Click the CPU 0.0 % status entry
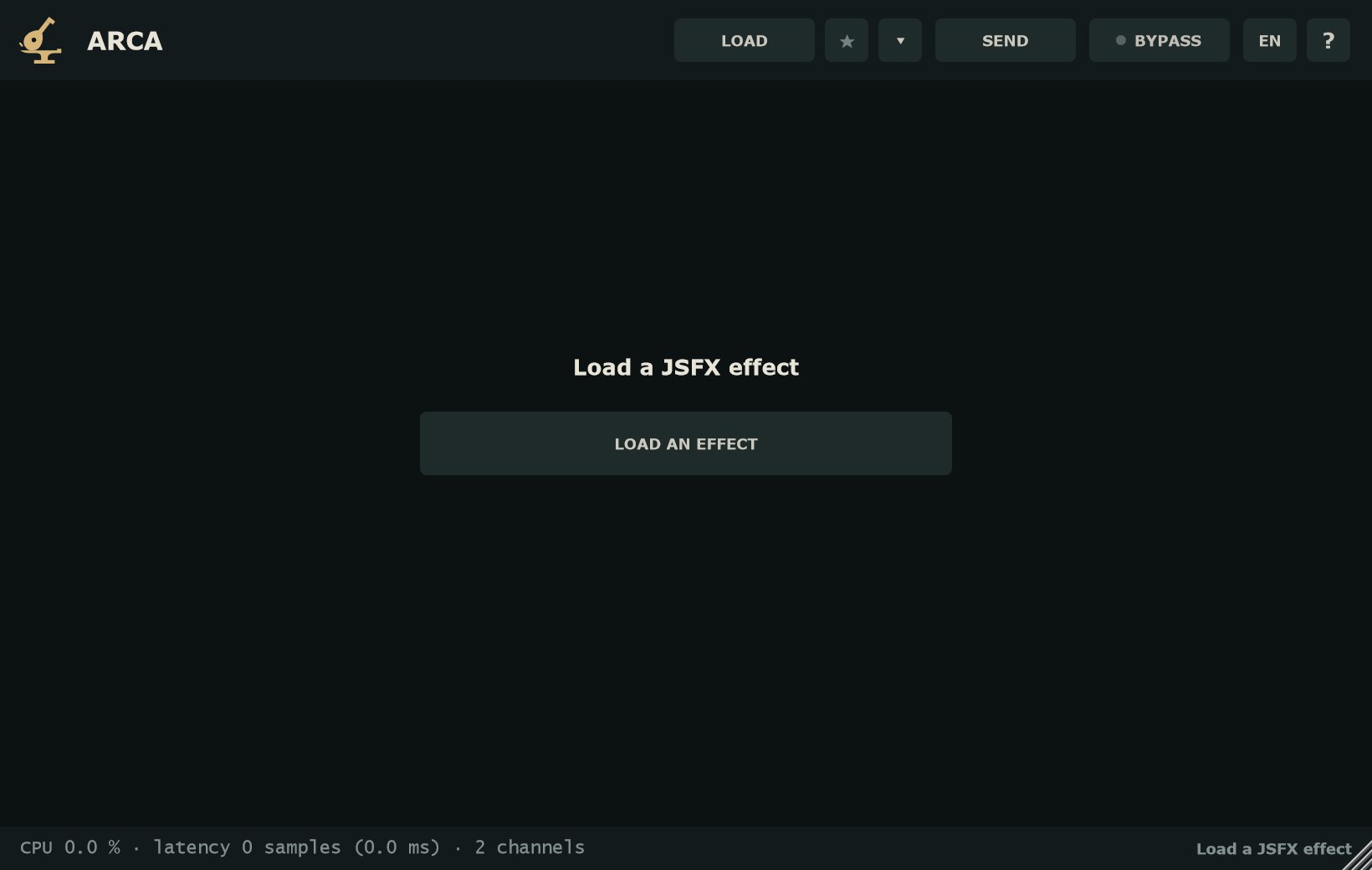1372x870 pixels. pos(70,847)
